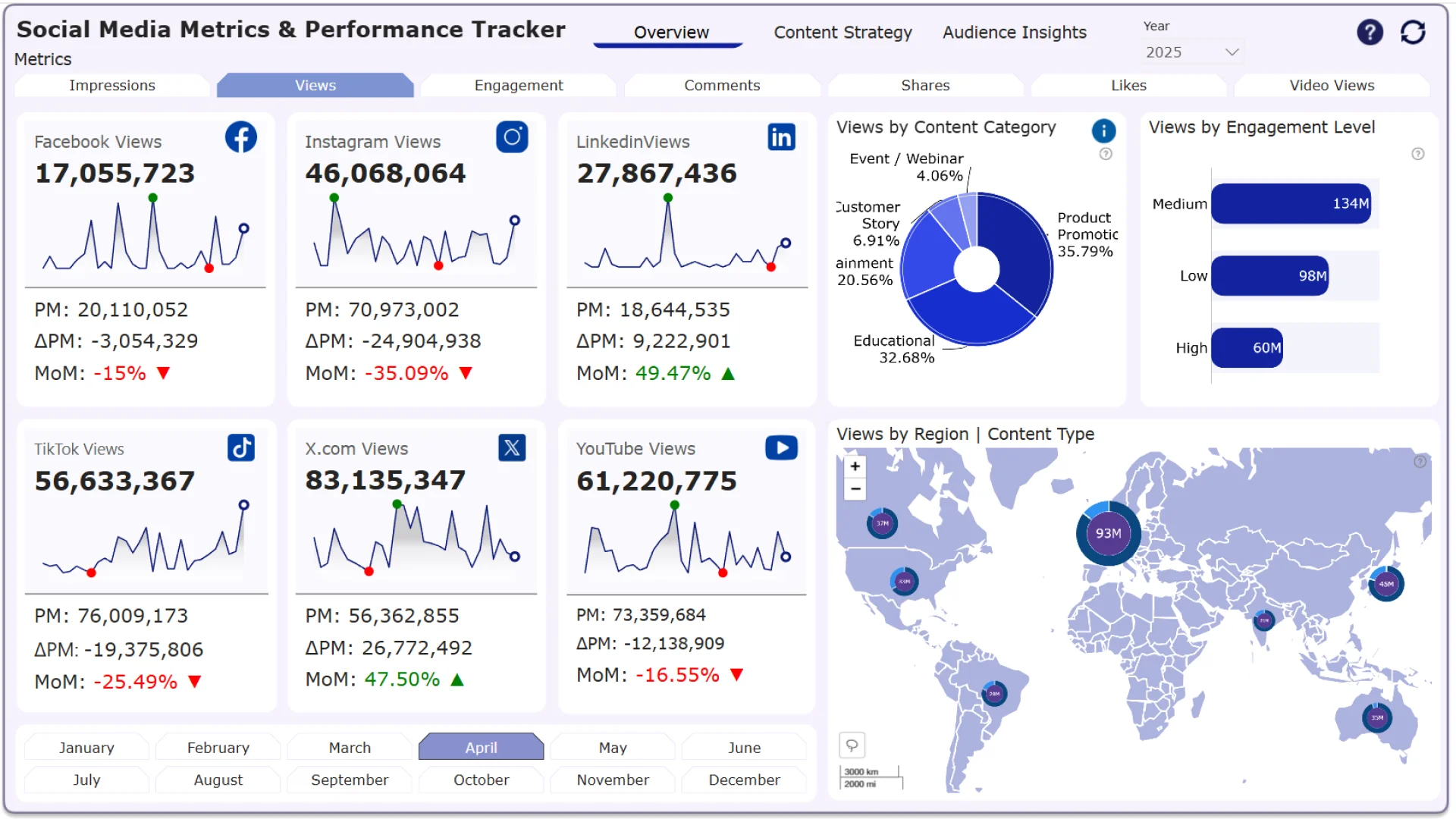The image size is (1456, 819).
Task: Click the refresh dashboard icon
Action: [1413, 33]
